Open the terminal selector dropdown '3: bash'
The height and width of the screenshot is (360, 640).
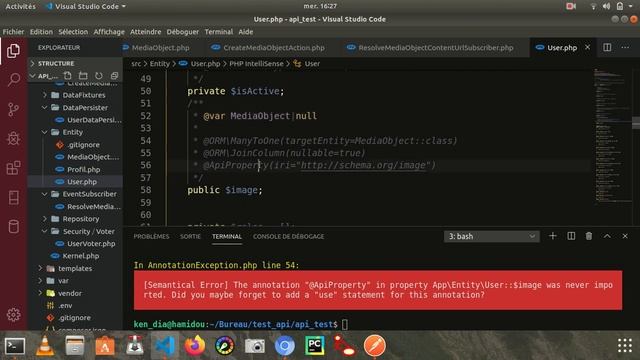[491, 236]
